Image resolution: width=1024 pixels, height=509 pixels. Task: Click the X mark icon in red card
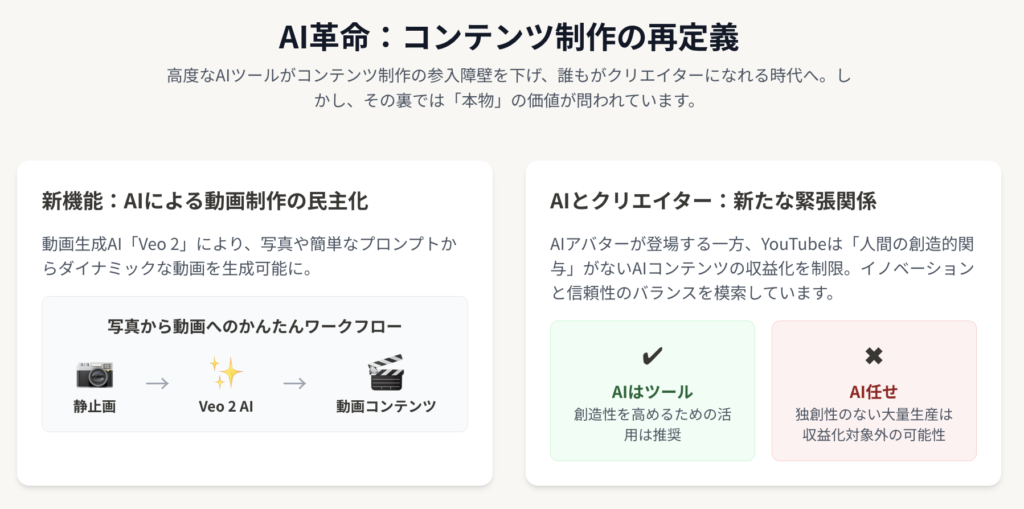(x=874, y=356)
